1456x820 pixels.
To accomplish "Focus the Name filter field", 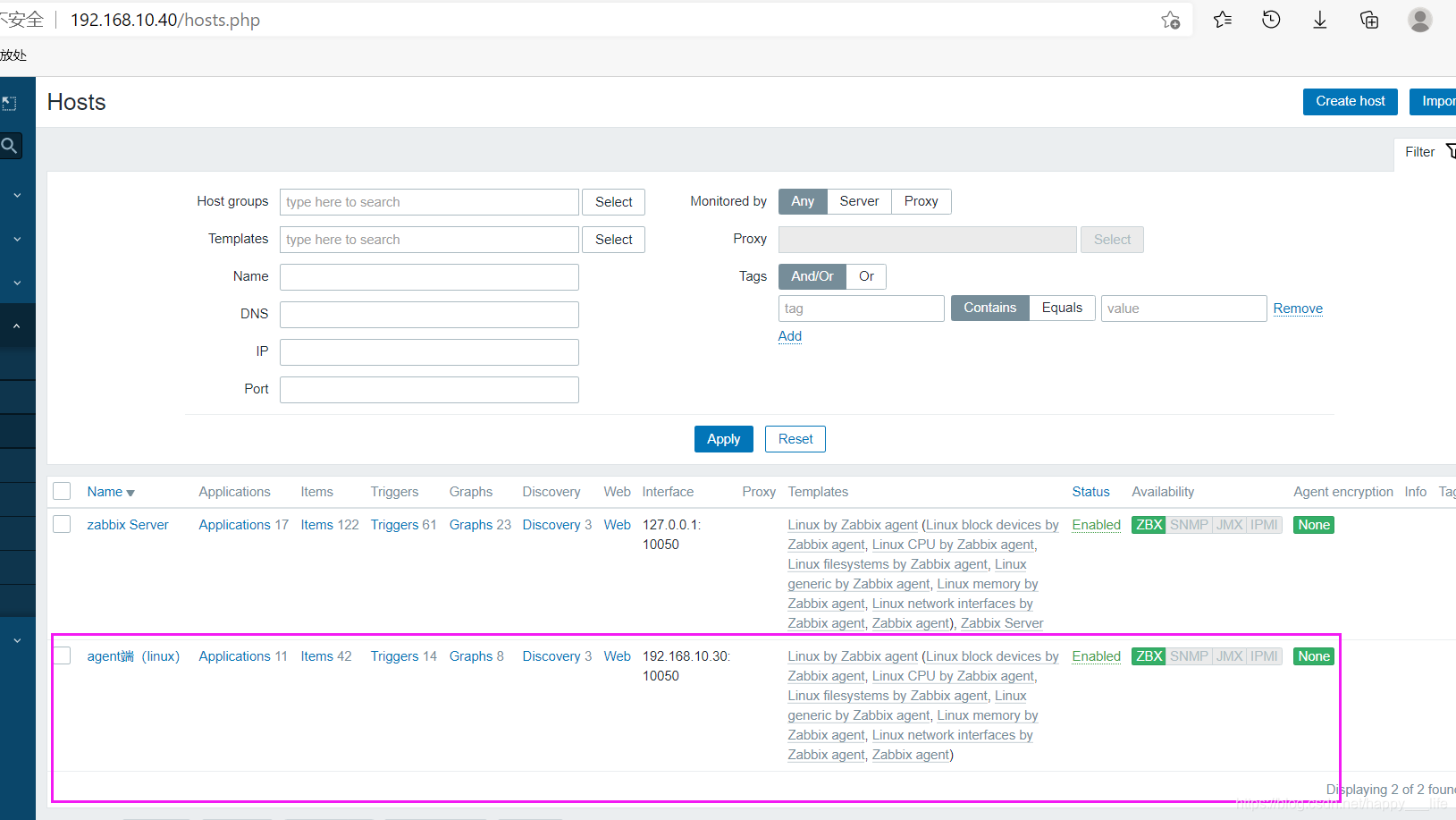I will pos(429,277).
